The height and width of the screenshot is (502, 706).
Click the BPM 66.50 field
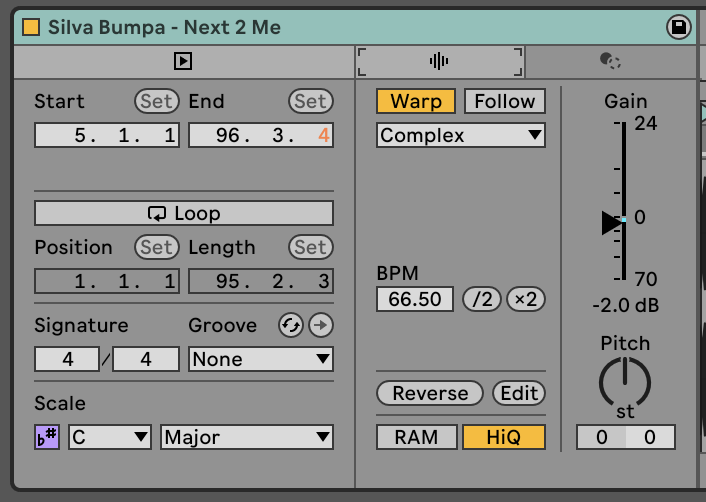click(415, 299)
